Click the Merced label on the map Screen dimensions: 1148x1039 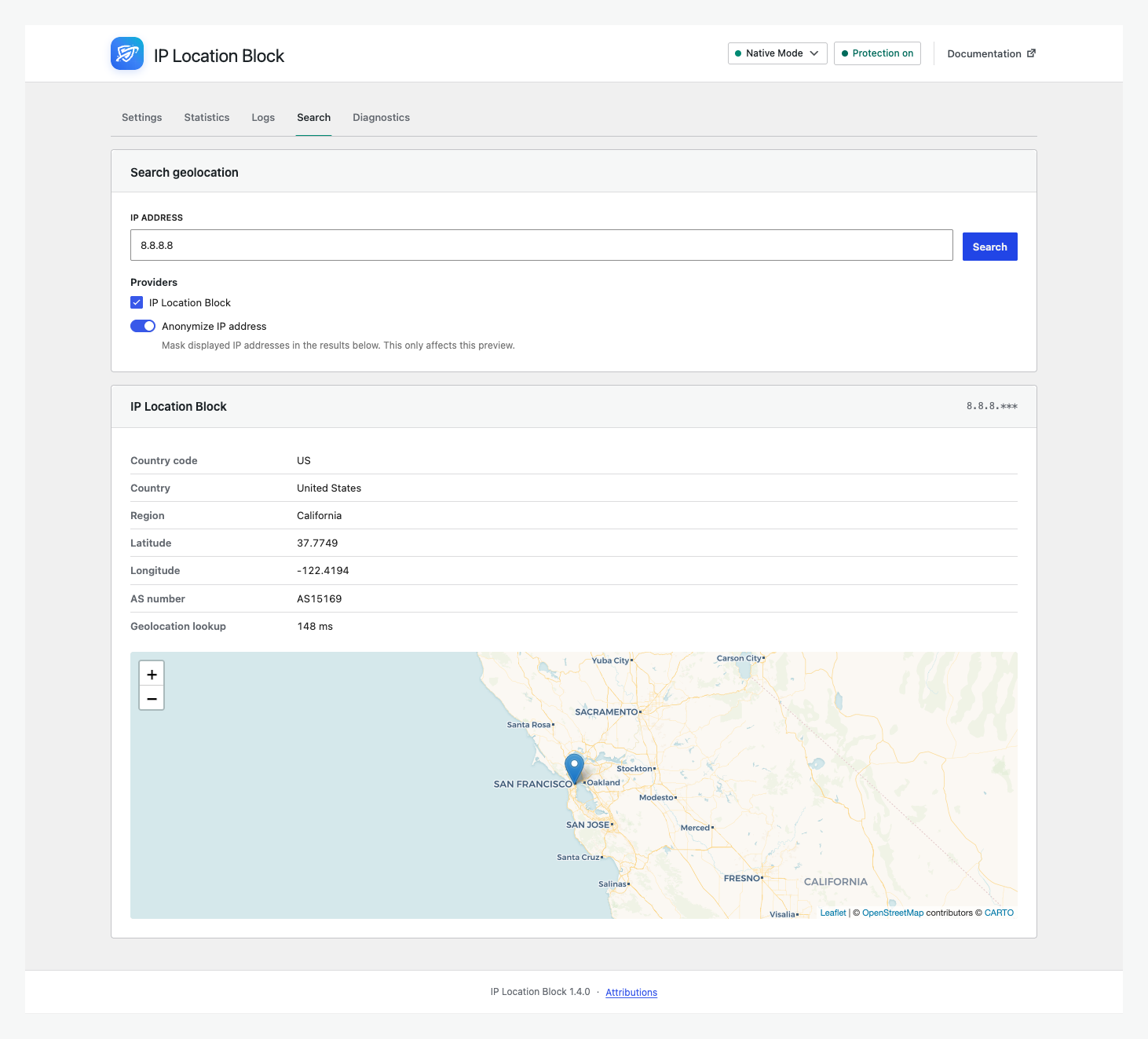tap(695, 828)
